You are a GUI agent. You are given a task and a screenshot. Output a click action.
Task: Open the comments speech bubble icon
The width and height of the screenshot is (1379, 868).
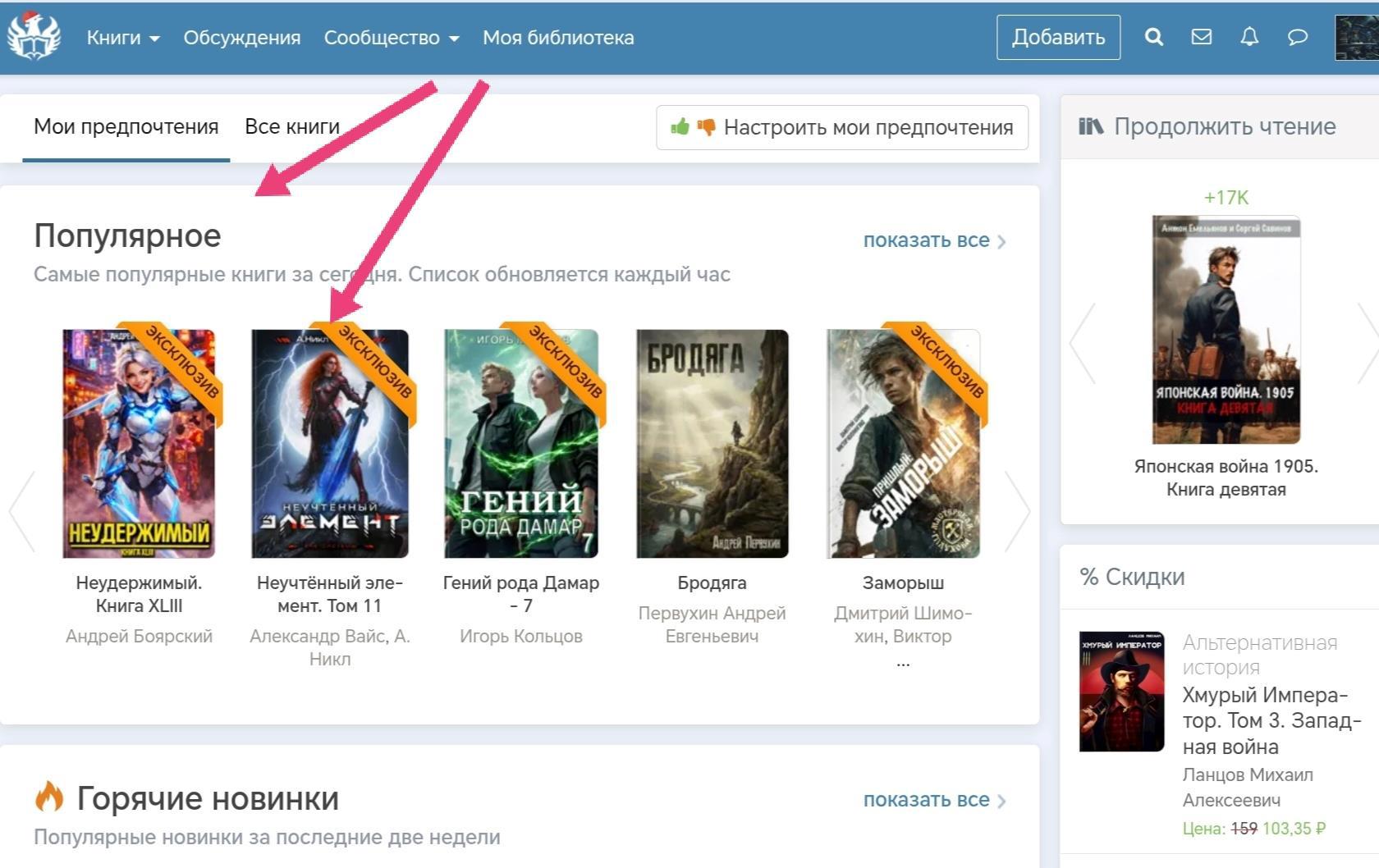pyautogui.click(x=1298, y=37)
